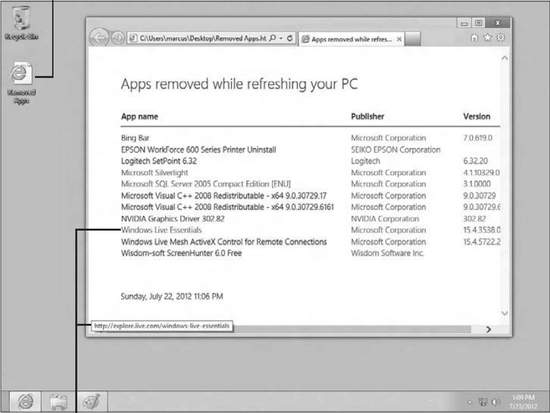550x413 pixels.
Task: Click the horizontal scrollbar thumb
Action: tap(351, 329)
